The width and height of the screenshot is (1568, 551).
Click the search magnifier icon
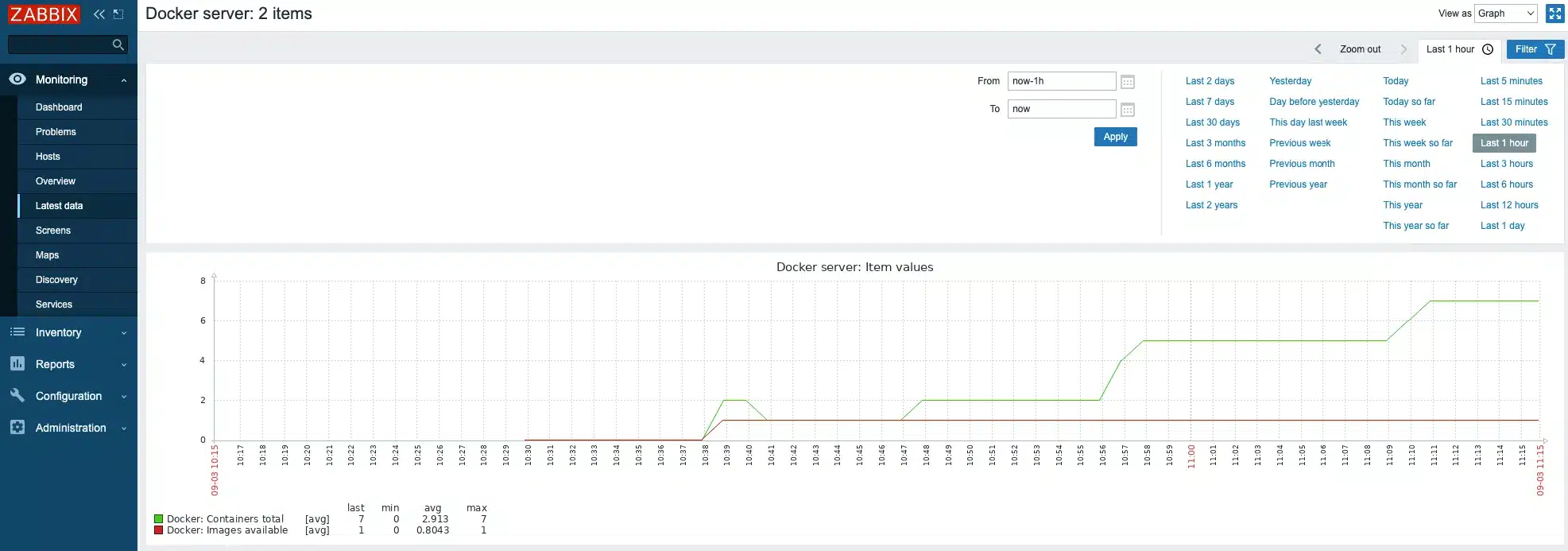click(118, 45)
